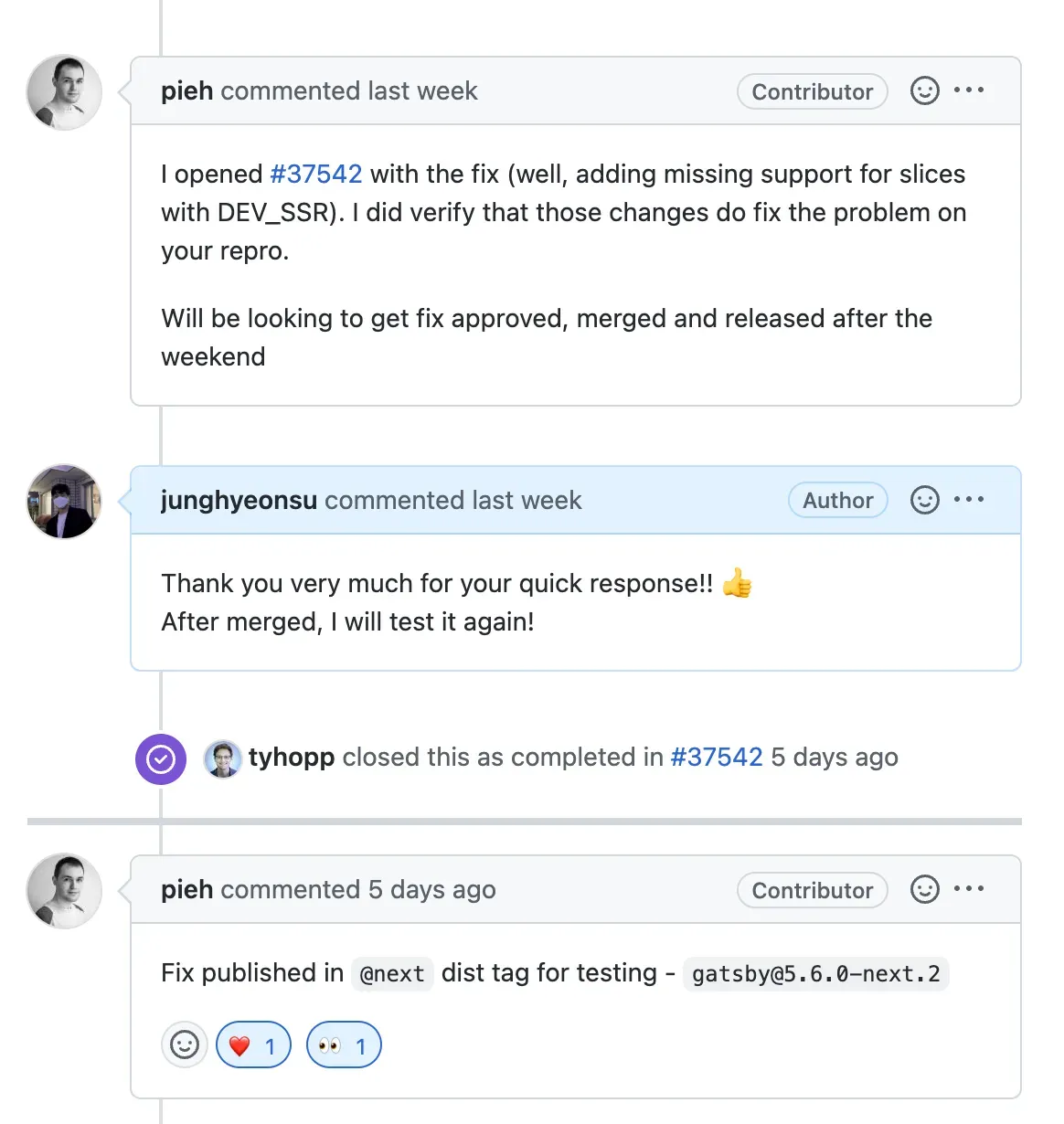Open options menu on junghyeonsu's comment
This screenshot has height=1124, width=1064.
tap(969, 500)
